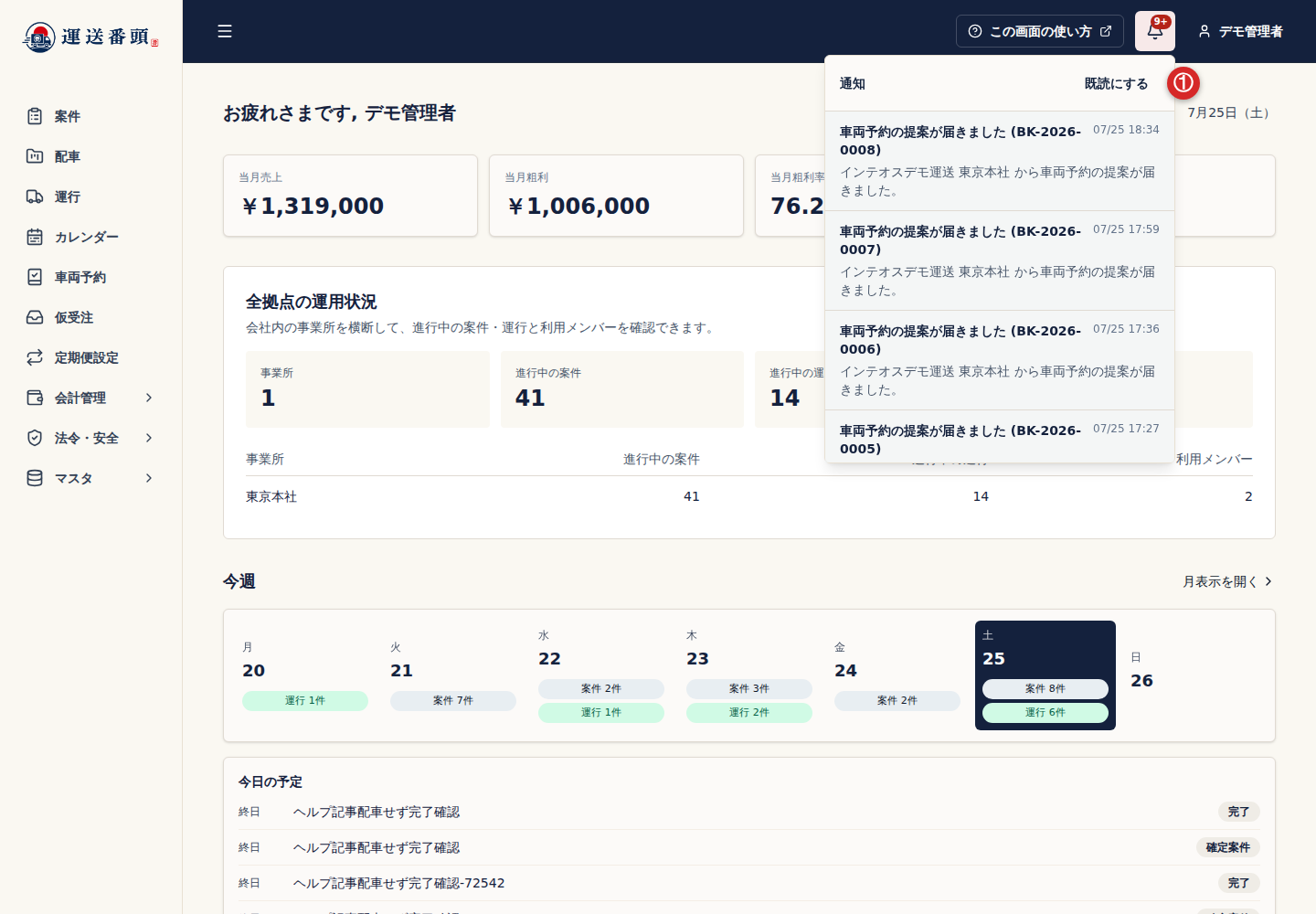
Task: Open the デモ管理者 account menu
Action: pyautogui.click(x=1240, y=31)
